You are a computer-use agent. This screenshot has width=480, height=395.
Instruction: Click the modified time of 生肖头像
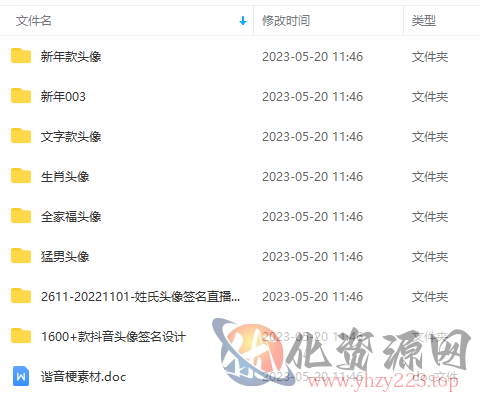312,177
